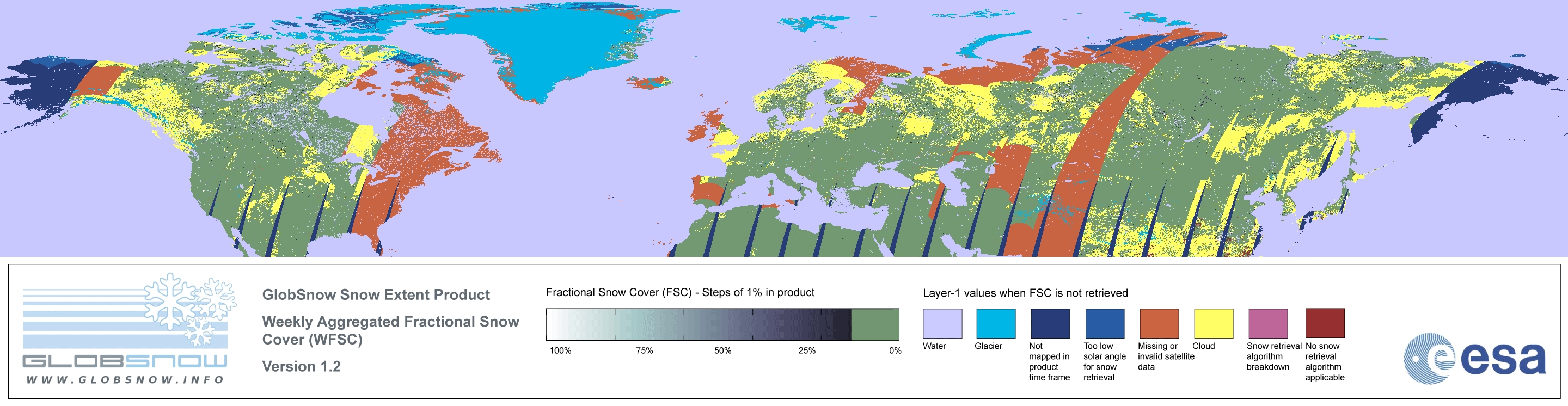Click the yellow Cloud legend swatch
Viewport: 1568px width, 406px height.
(x=1214, y=323)
